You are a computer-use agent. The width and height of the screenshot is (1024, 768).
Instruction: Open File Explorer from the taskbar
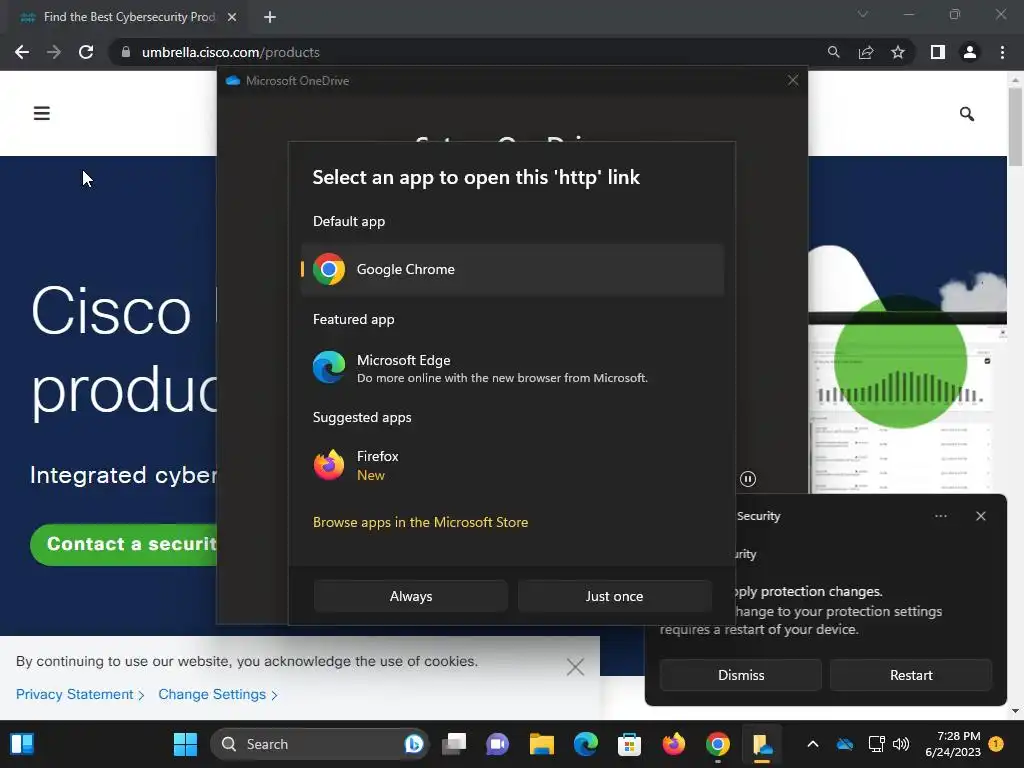tap(541, 744)
